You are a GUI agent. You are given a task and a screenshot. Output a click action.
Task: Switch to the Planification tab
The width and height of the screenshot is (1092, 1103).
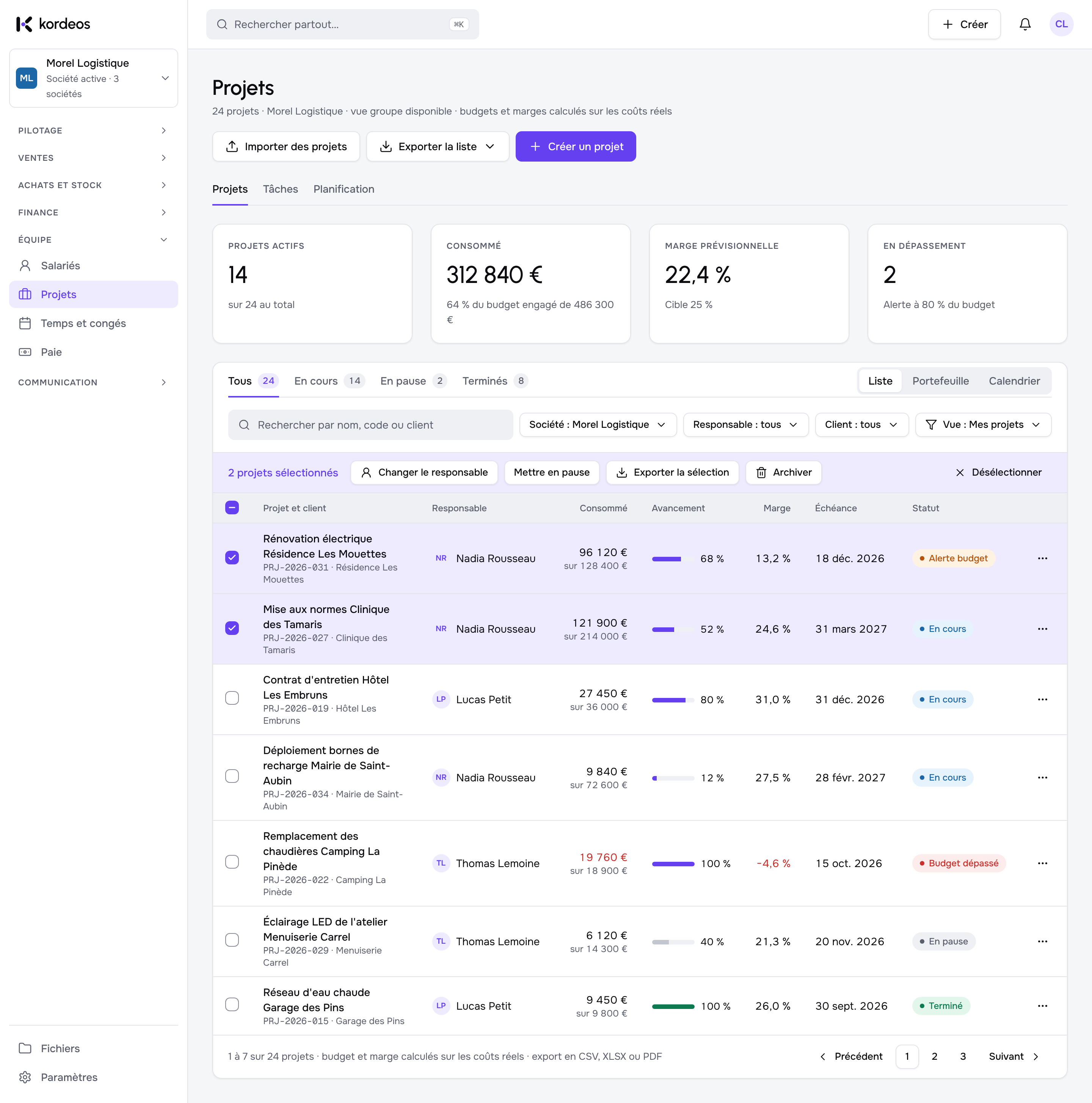point(344,189)
